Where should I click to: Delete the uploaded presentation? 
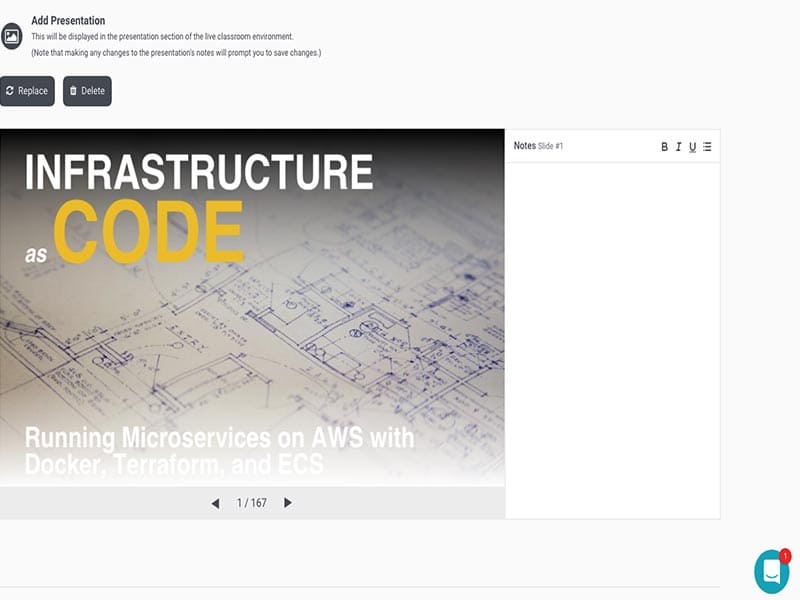tap(87, 91)
